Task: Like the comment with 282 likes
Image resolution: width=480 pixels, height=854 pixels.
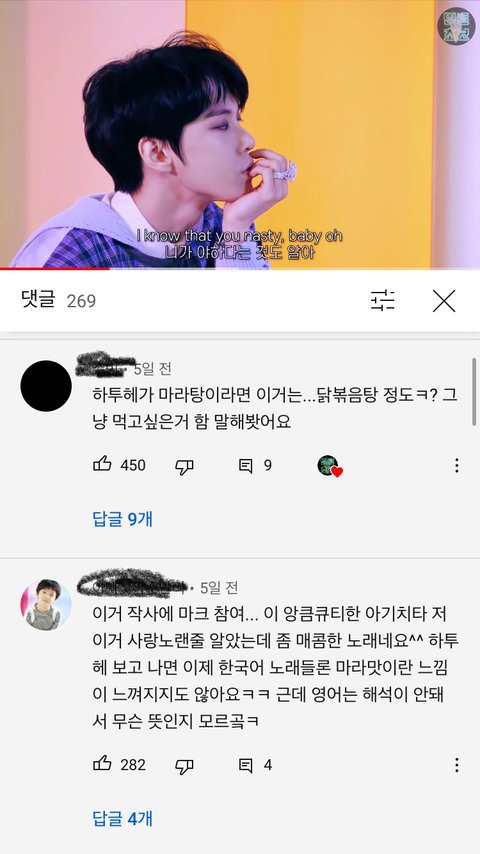Action: pos(102,765)
